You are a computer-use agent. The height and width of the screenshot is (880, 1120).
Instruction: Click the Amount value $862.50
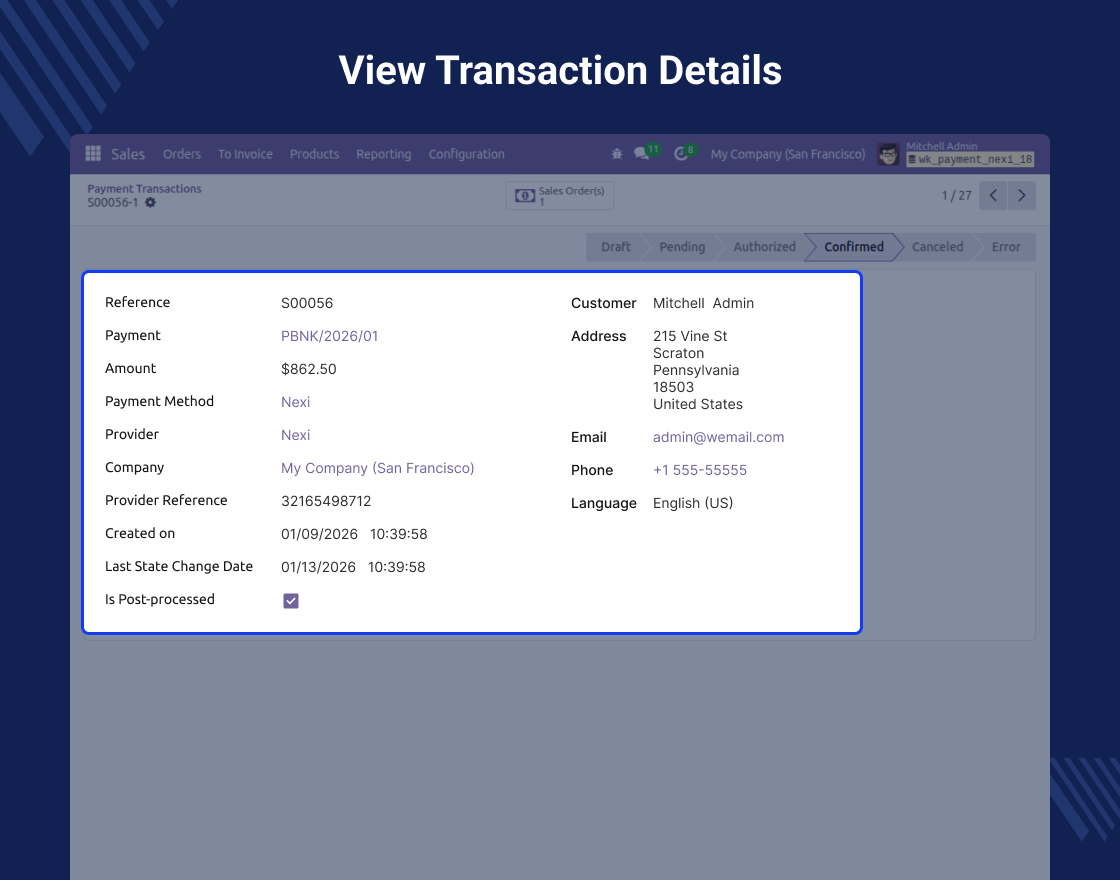coord(309,369)
